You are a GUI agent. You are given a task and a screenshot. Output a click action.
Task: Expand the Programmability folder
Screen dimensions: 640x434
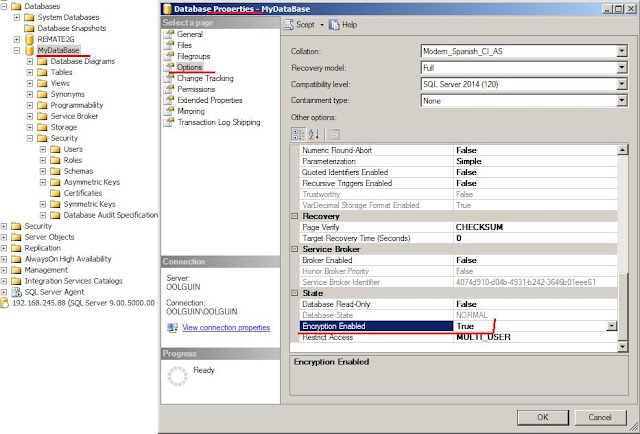30,105
